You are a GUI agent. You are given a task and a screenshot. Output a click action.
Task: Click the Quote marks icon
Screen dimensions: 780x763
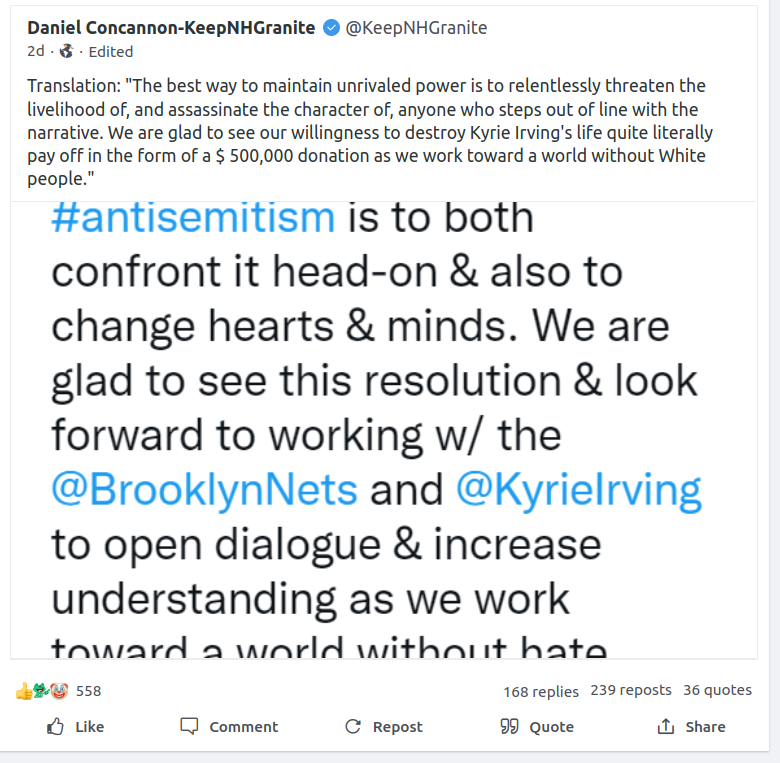[x=509, y=727]
